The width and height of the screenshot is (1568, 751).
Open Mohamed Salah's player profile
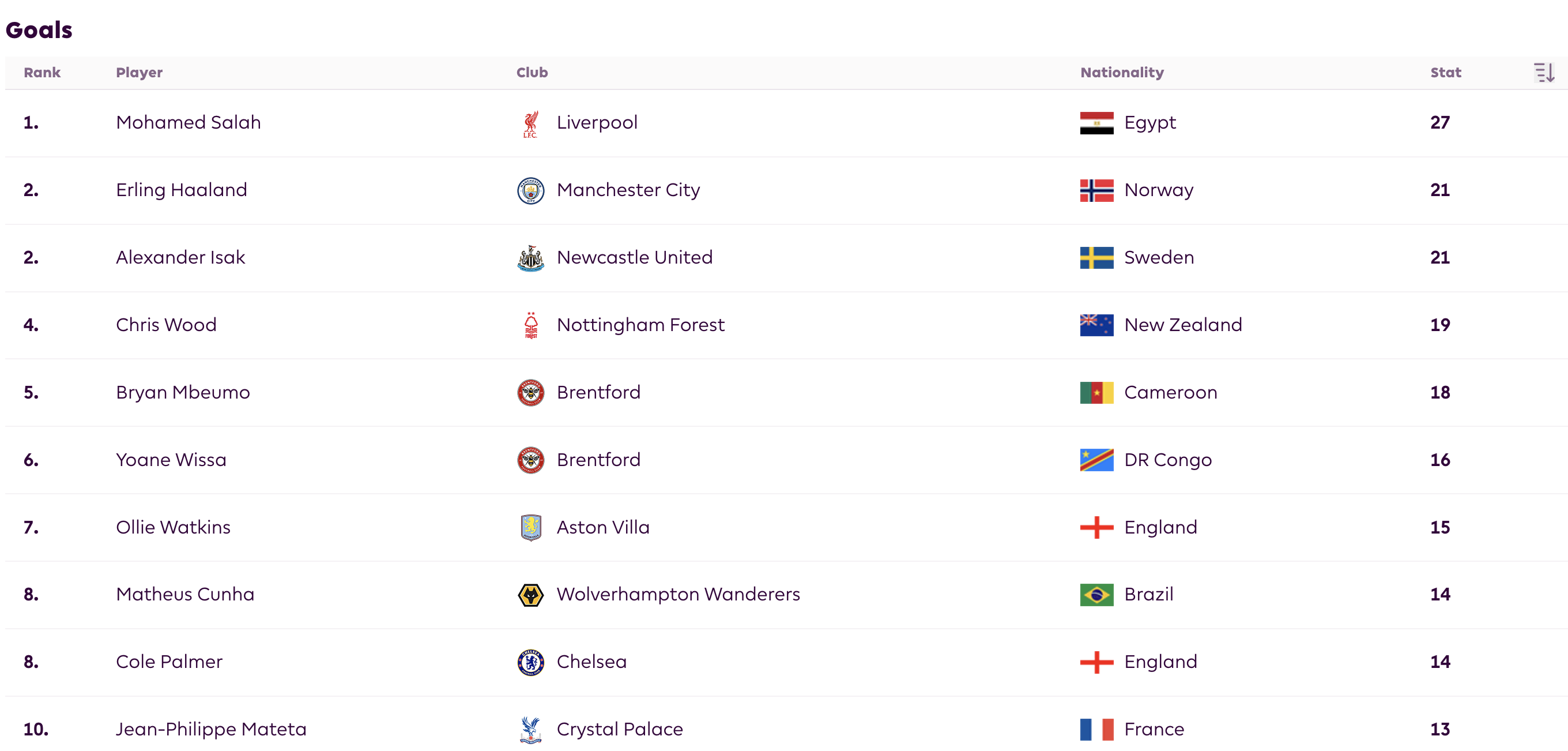coord(188,122)
